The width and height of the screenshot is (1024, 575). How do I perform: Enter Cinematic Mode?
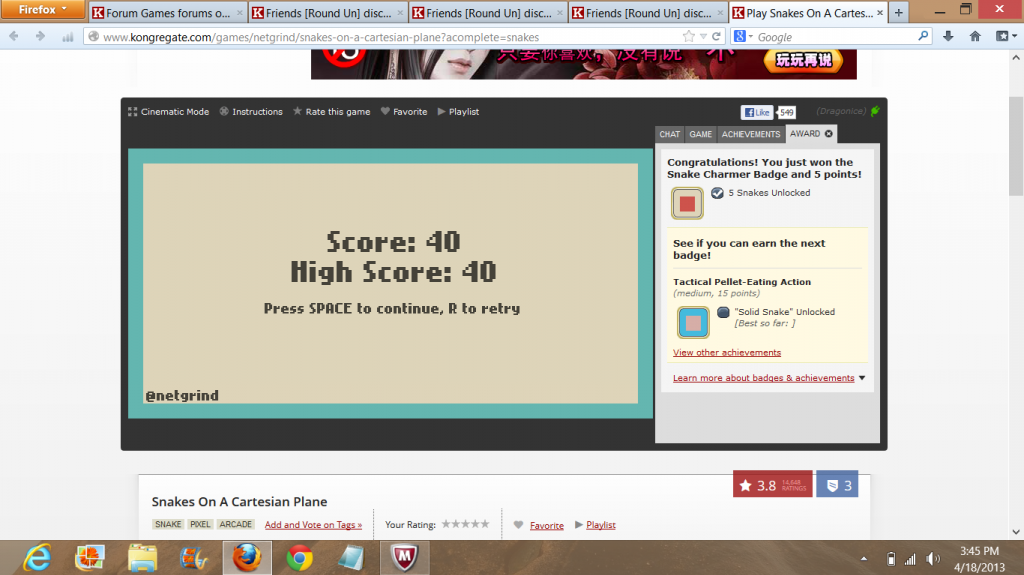coord(168,112)
